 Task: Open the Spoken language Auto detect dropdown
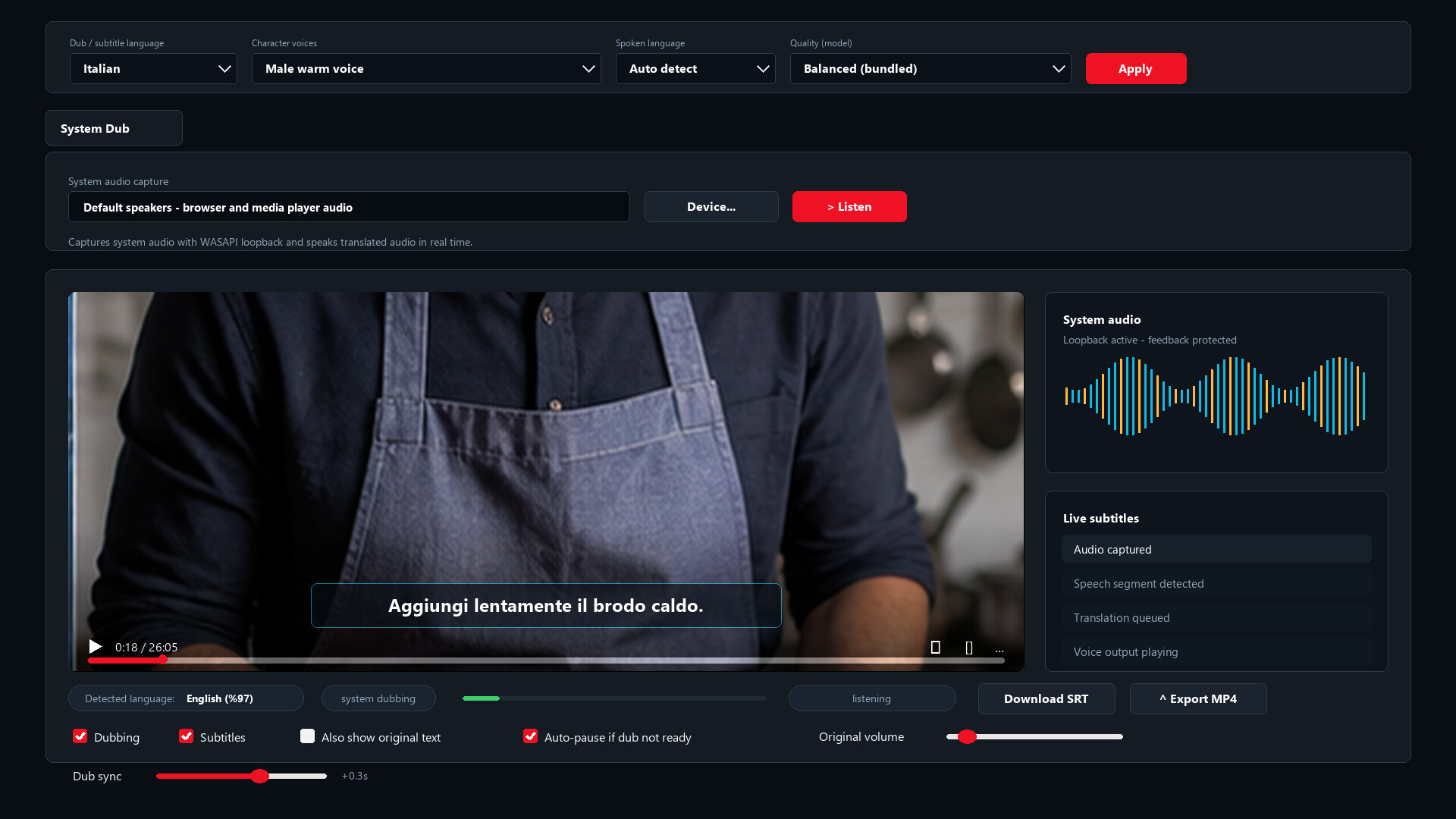click(695, 68)
